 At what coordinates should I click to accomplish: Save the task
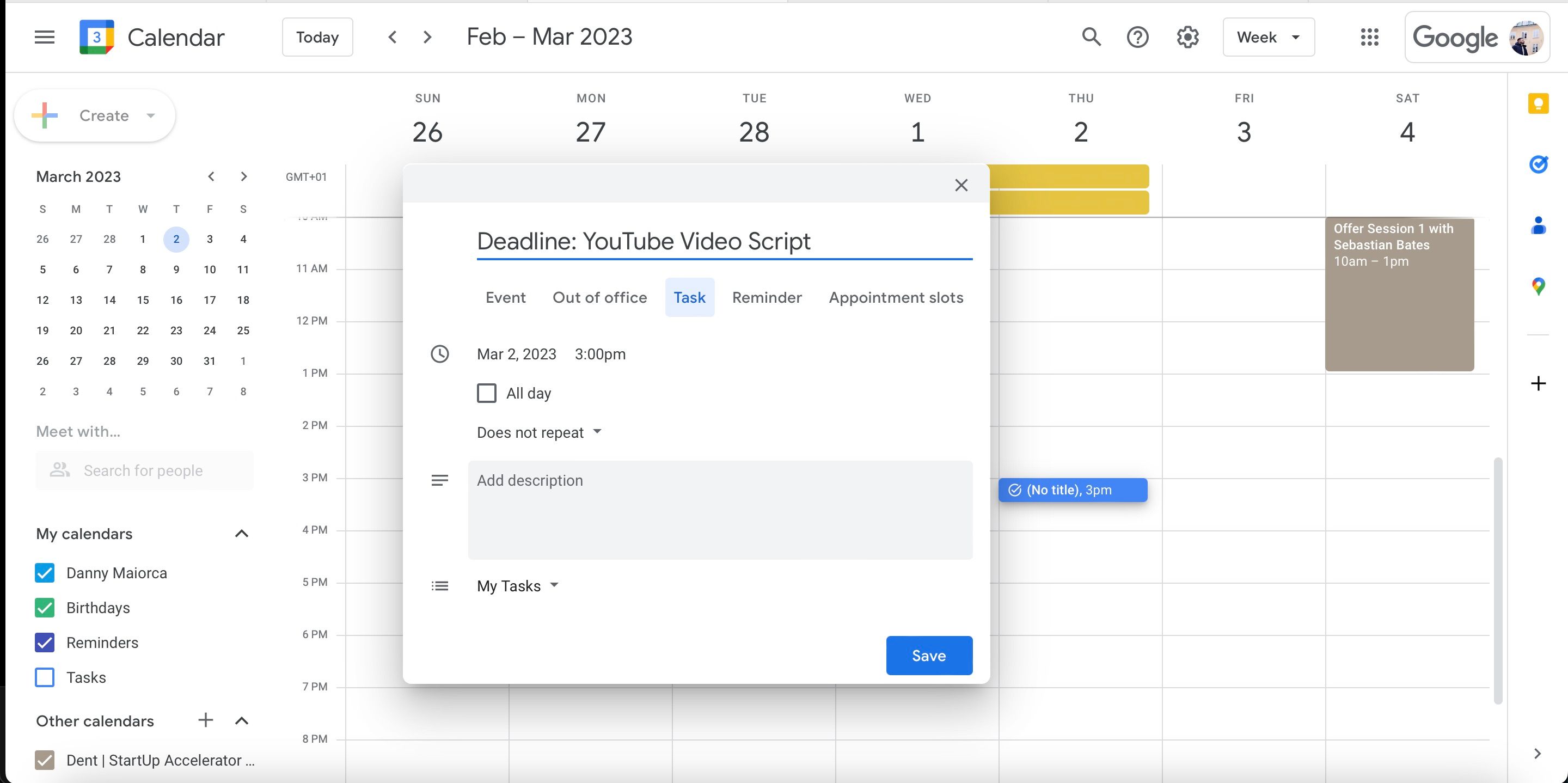point(928,656)
